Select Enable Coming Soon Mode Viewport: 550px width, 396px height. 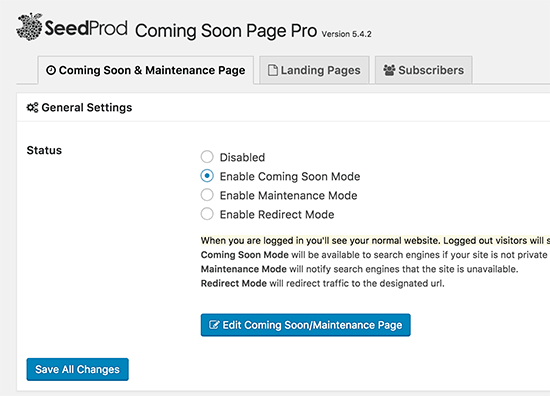coord(207,176)
